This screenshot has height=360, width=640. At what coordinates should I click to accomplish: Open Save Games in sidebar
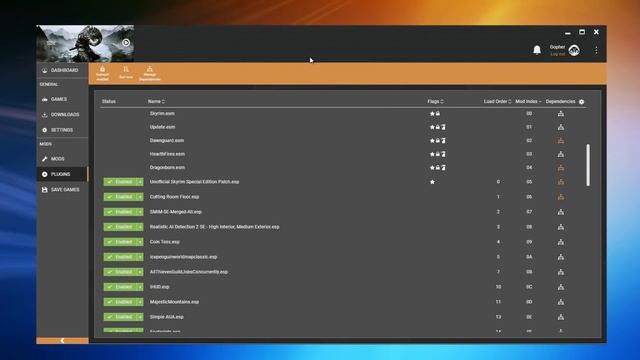(62, 190)
